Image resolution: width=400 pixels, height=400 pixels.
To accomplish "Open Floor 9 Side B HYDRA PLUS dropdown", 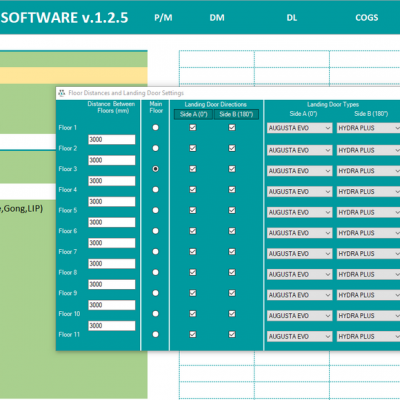I will coord(368,295).
